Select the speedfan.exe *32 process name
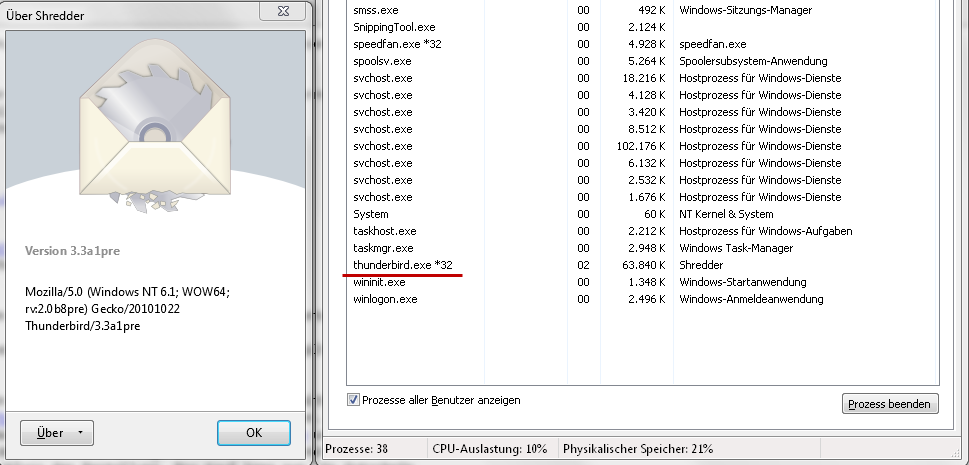 (x=397, y=44)
